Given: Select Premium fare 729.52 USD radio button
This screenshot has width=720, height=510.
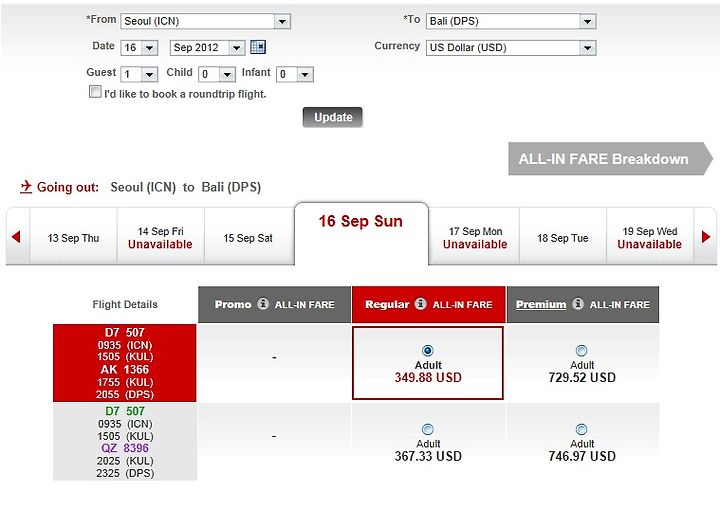Looking at the screenshot, I should tap(581, 351).
